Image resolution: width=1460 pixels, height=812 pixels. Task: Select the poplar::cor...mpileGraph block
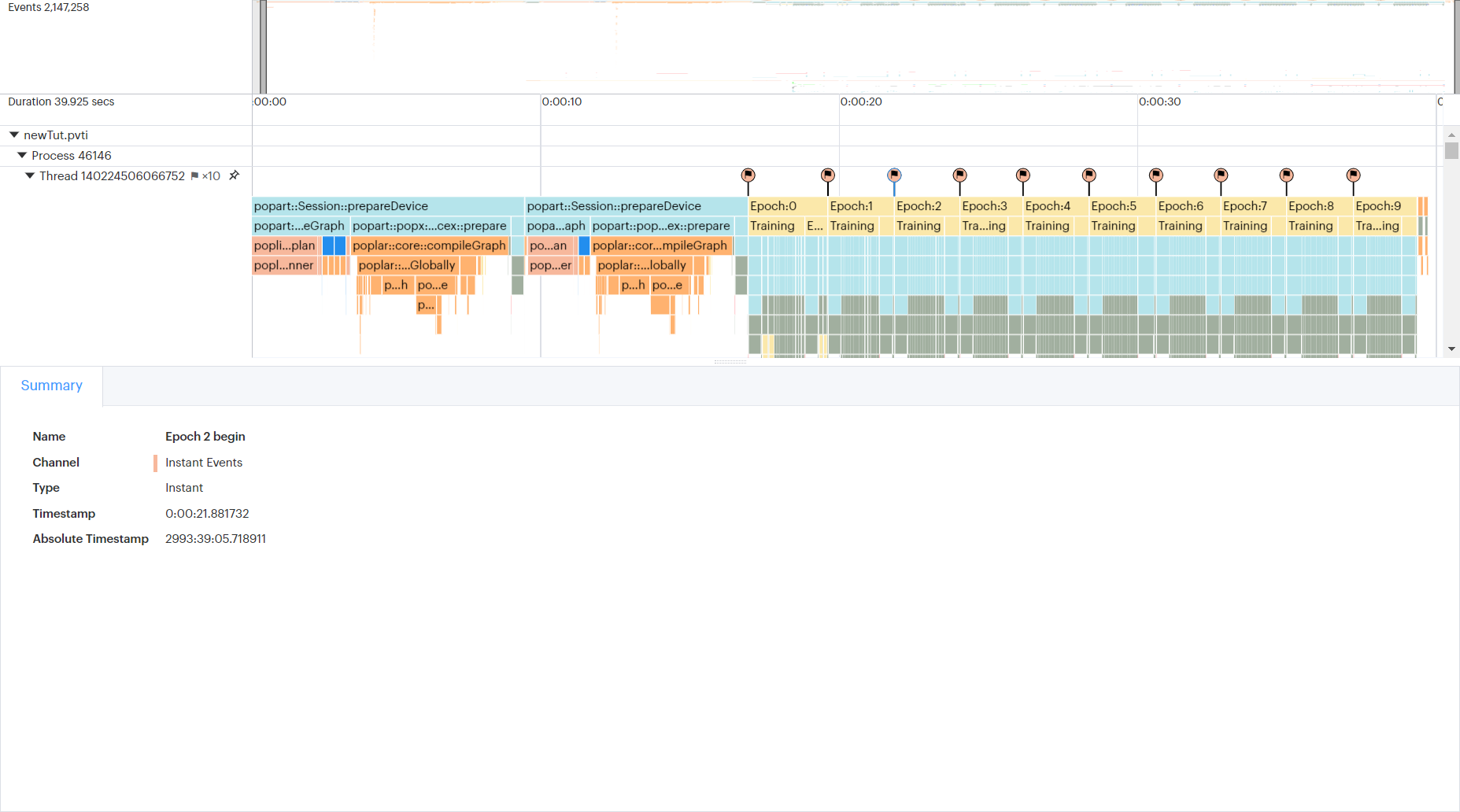(662, 245)
